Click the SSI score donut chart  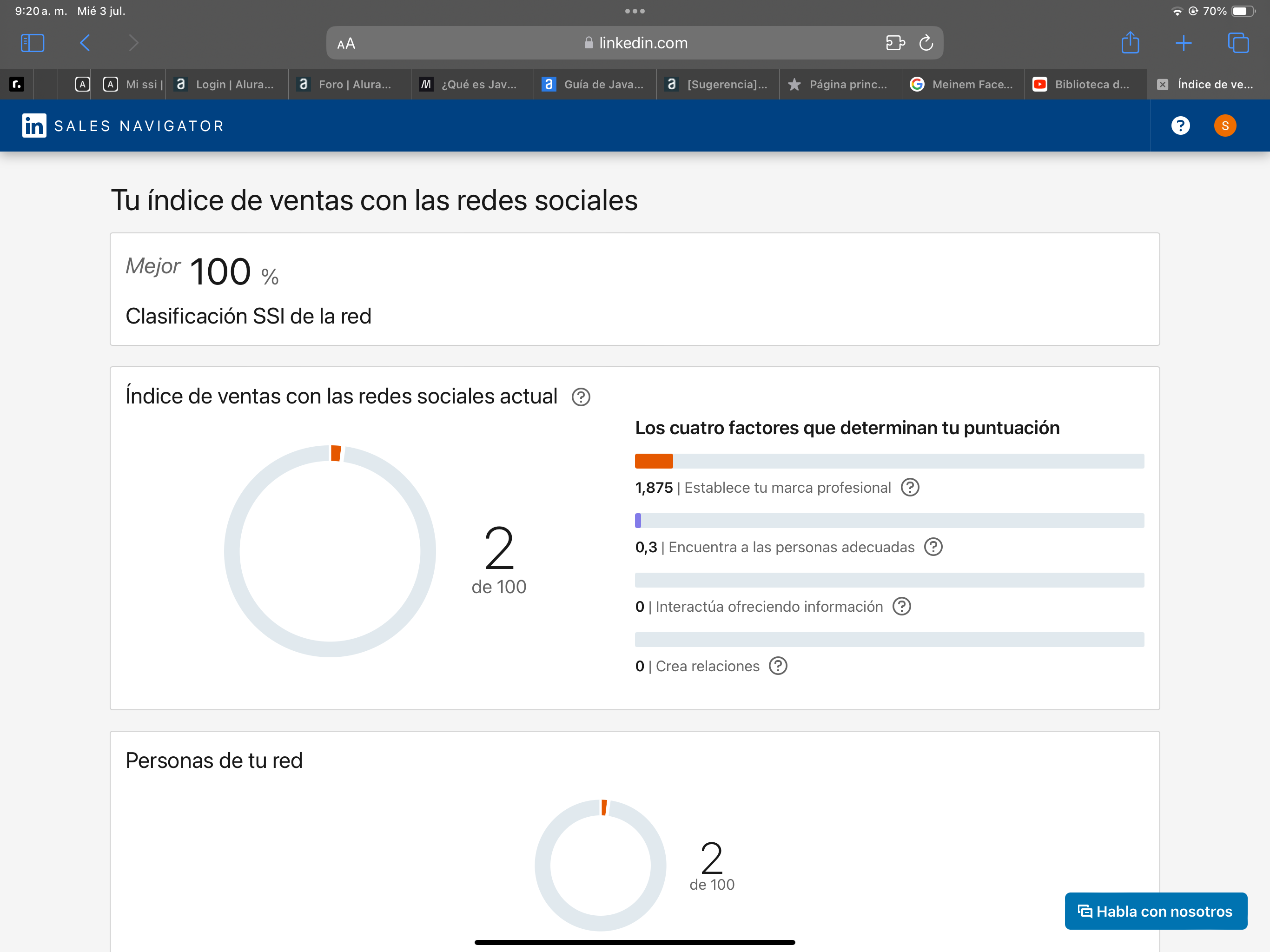(330, 551)
